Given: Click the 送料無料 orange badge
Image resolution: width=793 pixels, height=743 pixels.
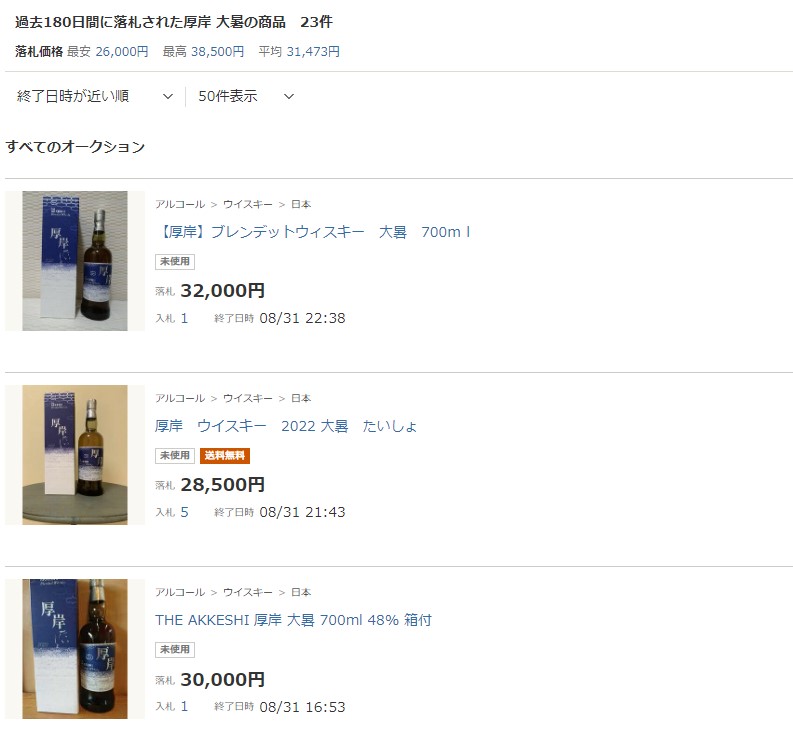Looking at the screenshot, I should click(x=225, y=456).
